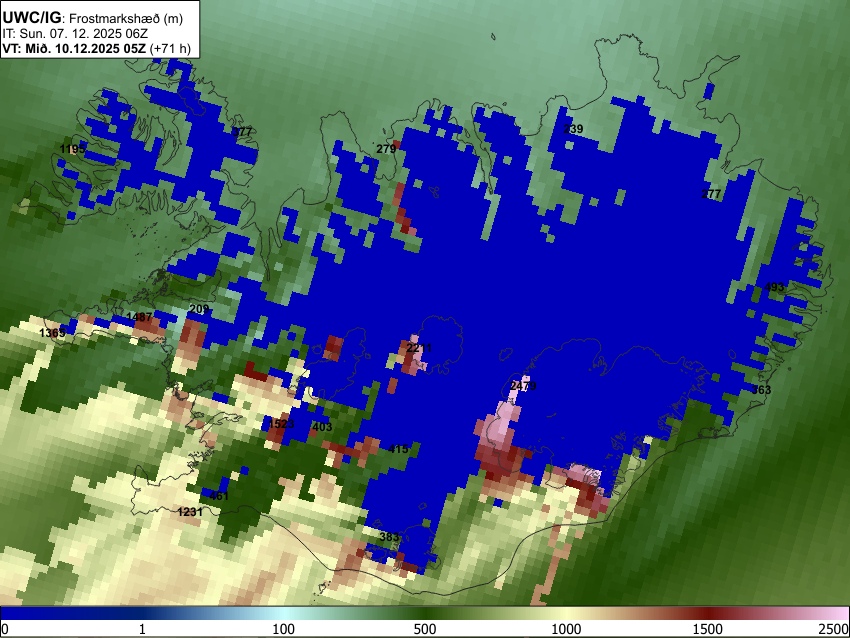
Task: Click the station value 209 on the map
Action: (x=199, y=309)
